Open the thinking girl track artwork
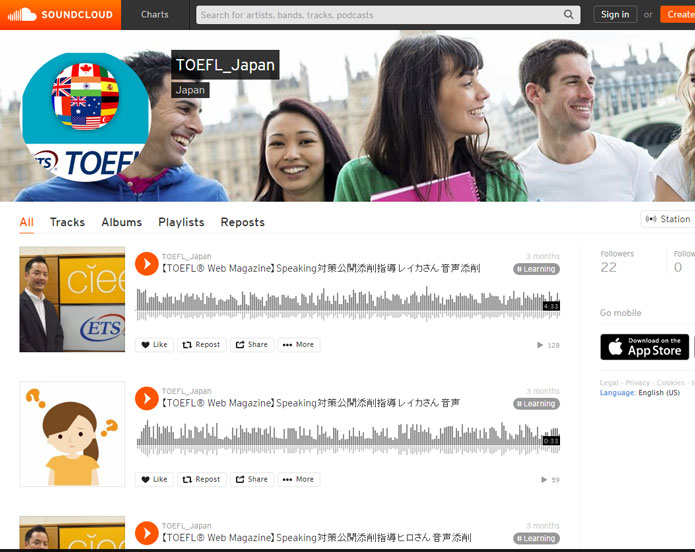695x552 pixels. [72, 434]
